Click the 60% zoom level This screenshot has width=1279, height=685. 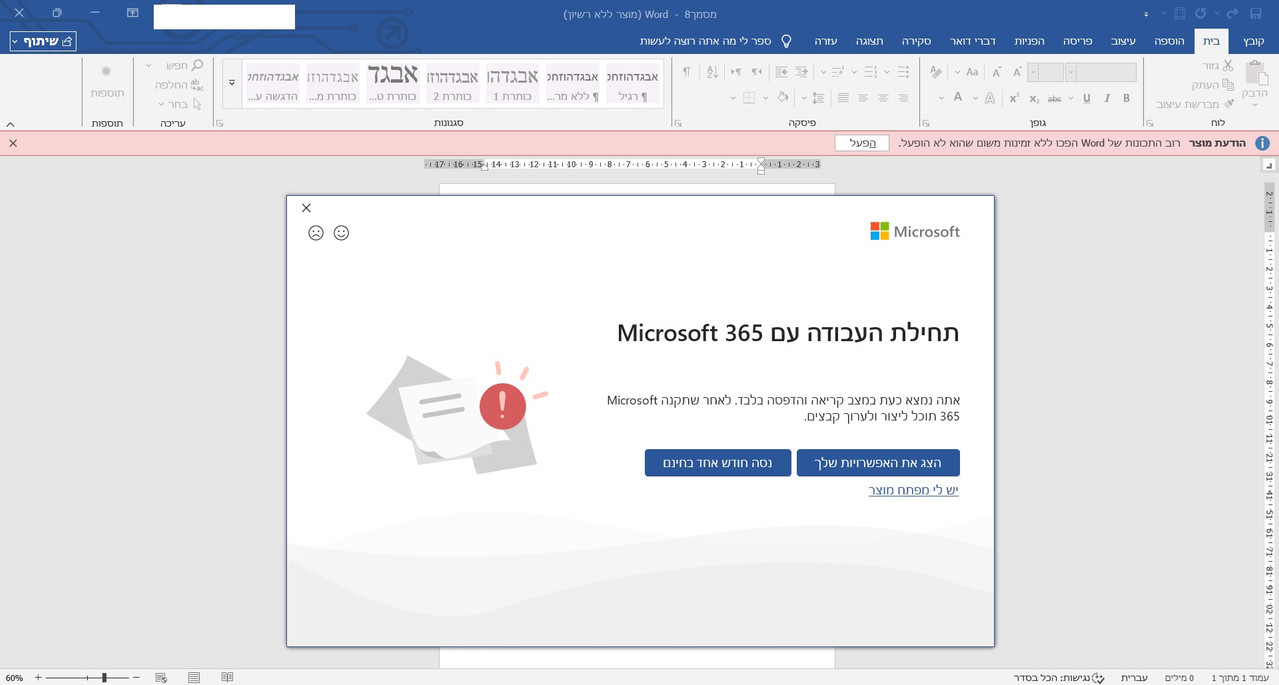click(x=14, y=677)
